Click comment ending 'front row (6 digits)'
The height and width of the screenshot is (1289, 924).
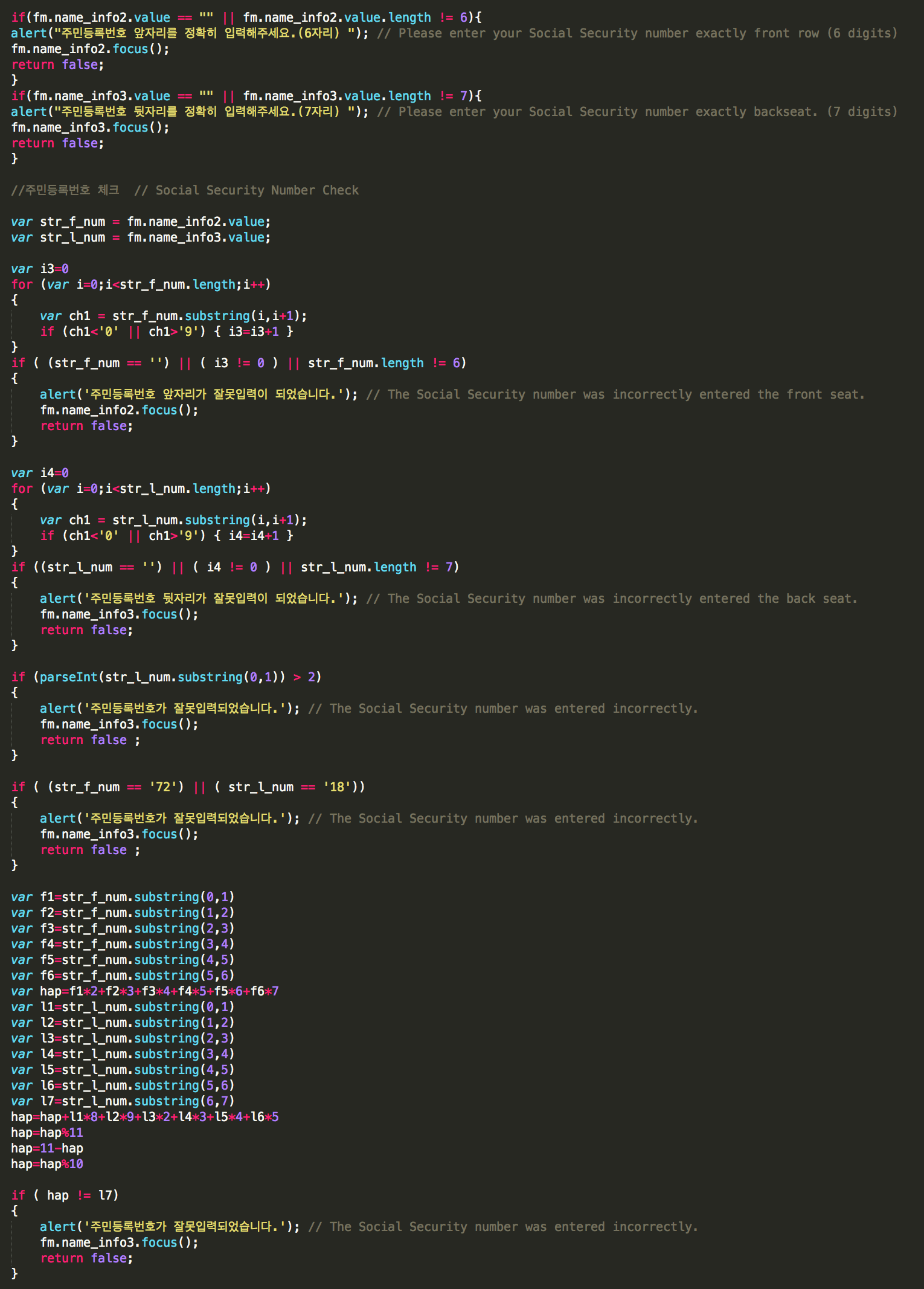(637, 33)
